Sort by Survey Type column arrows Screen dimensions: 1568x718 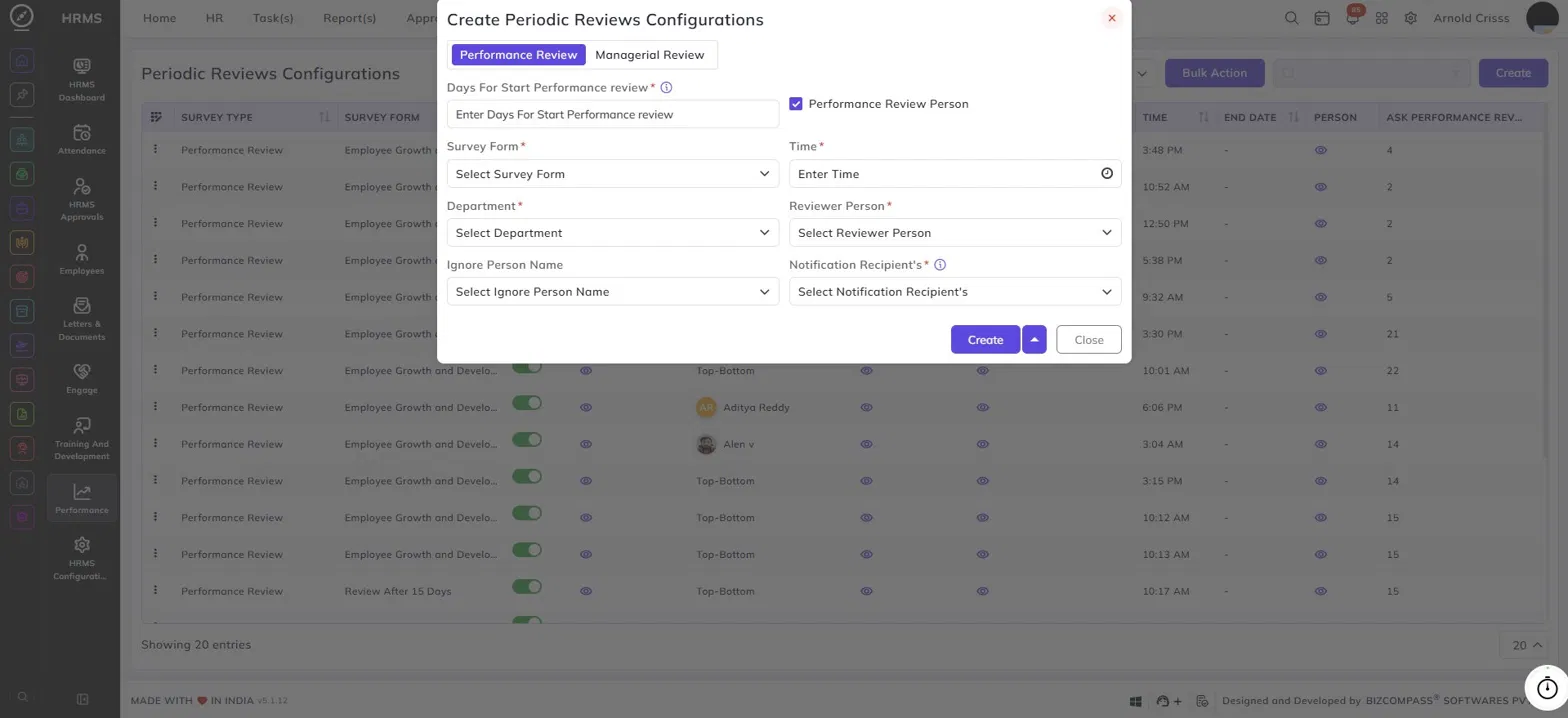[x=323, y=117]
